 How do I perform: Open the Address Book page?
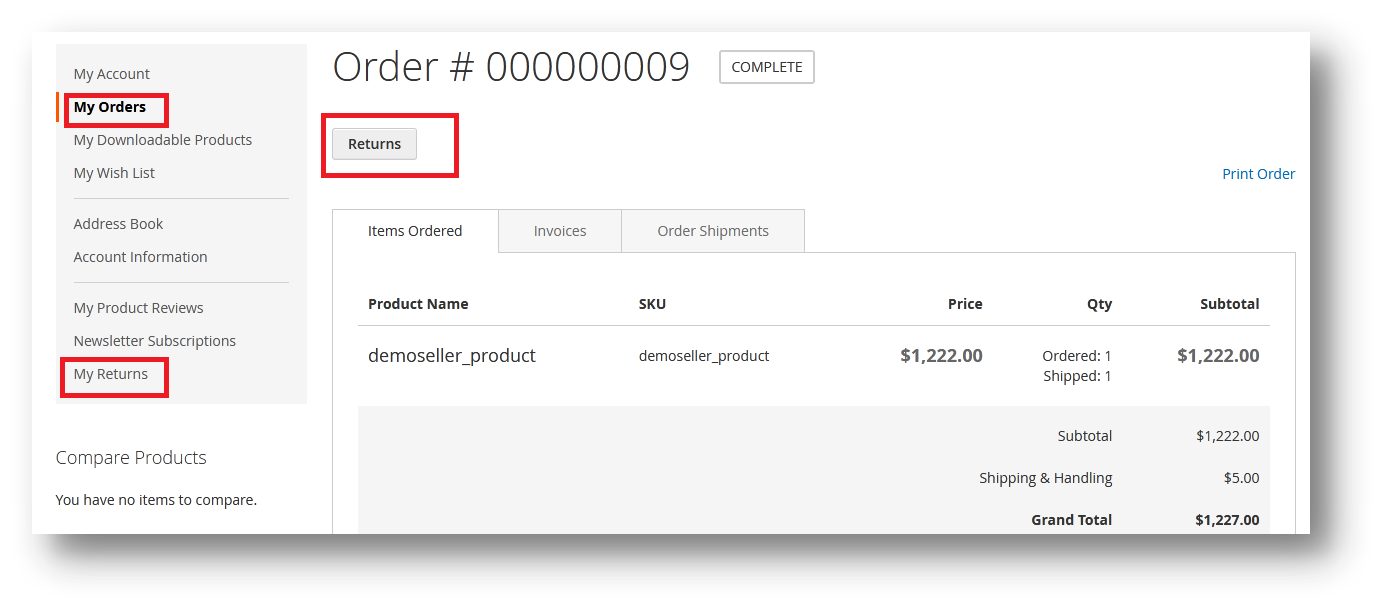pyautogui.click(x=118, y=224)
